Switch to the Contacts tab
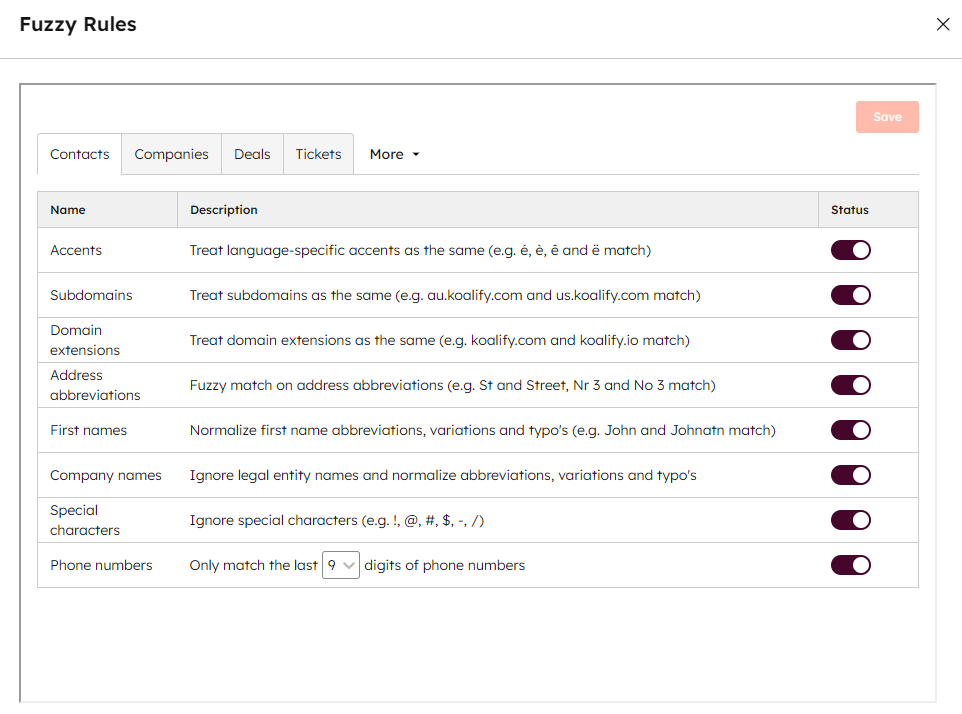 pyautogui.click(x=80, y=154)
